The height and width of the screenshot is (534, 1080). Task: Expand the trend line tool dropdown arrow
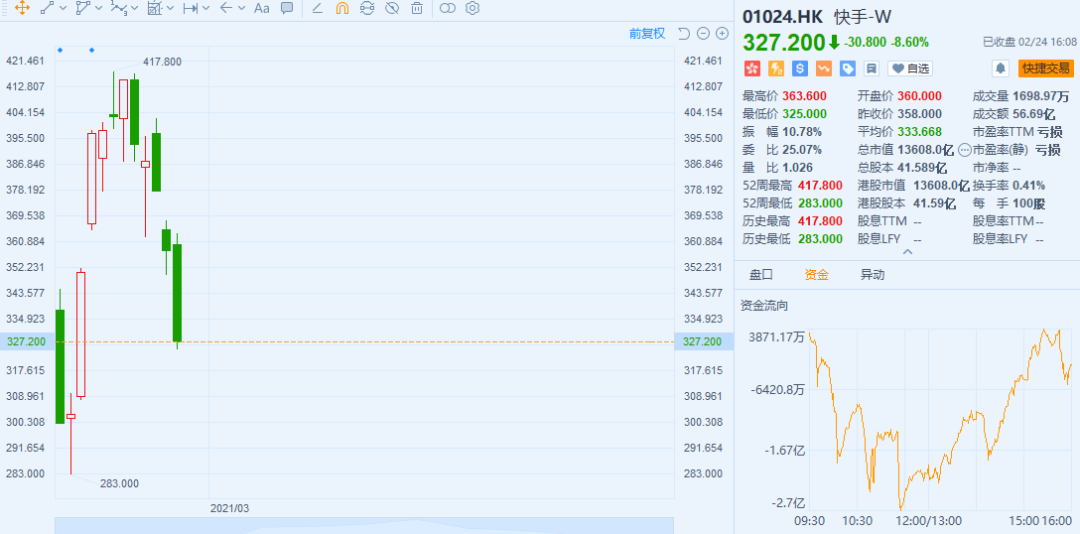(63, 8)
